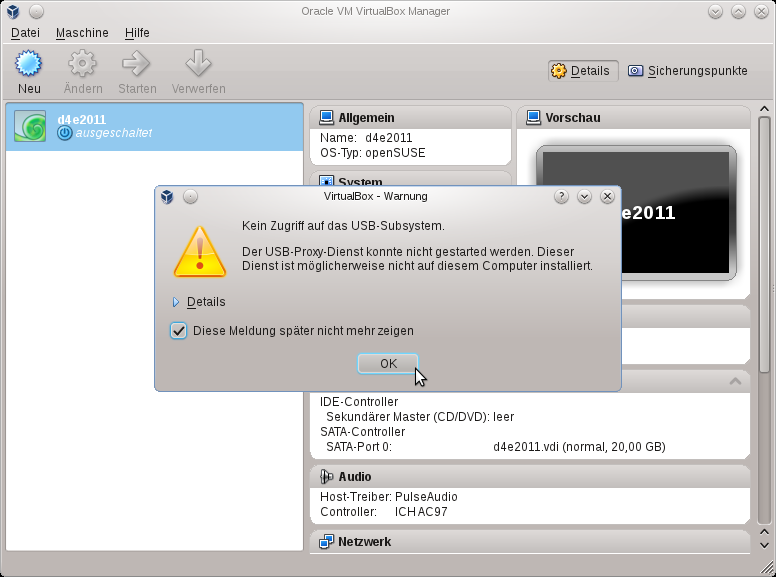Click the Audio section speaker icon
The image size is (776, 577).
coord(326,477)
